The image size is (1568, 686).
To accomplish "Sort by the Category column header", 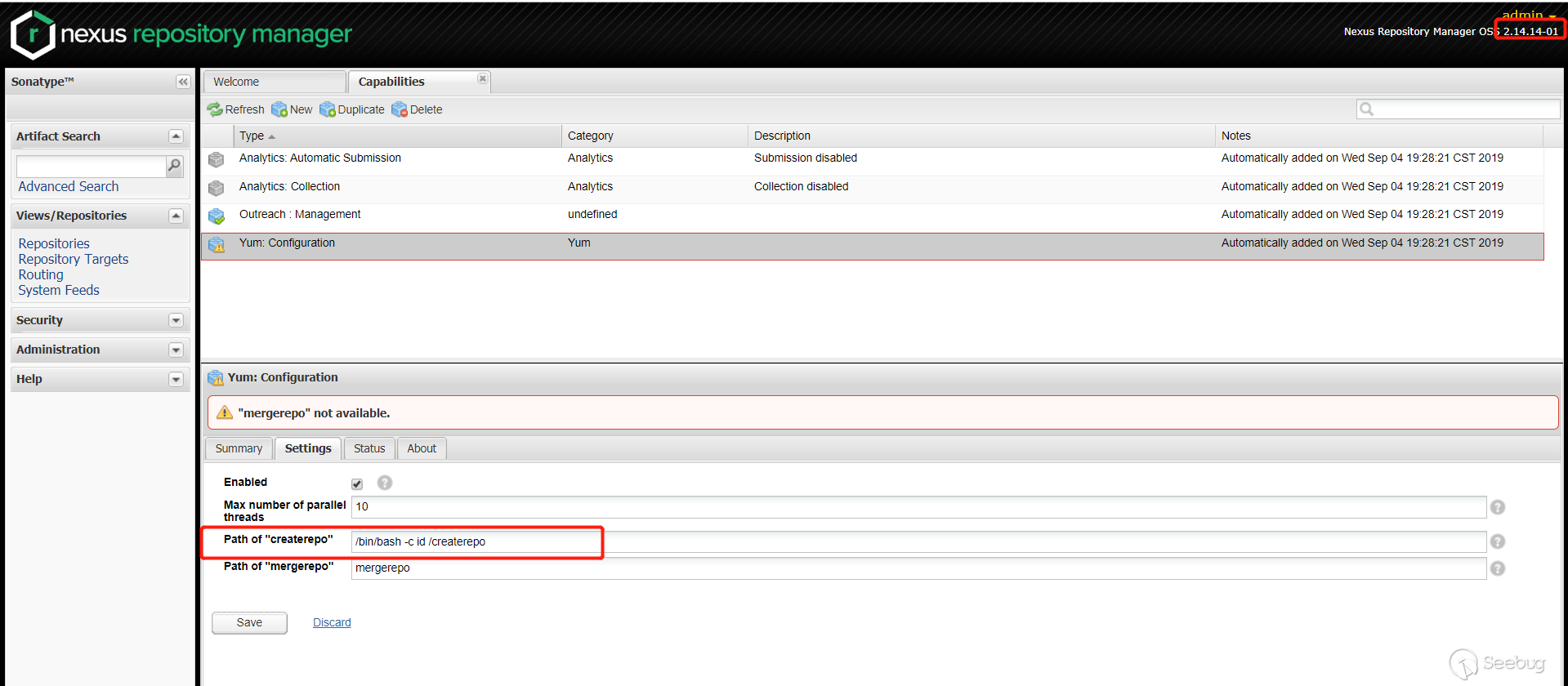I will coord(655,136).
